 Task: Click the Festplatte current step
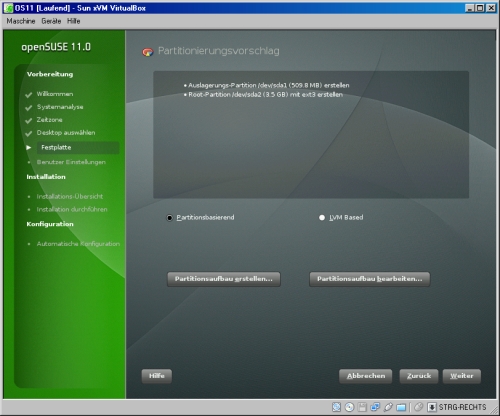[78, 147]
